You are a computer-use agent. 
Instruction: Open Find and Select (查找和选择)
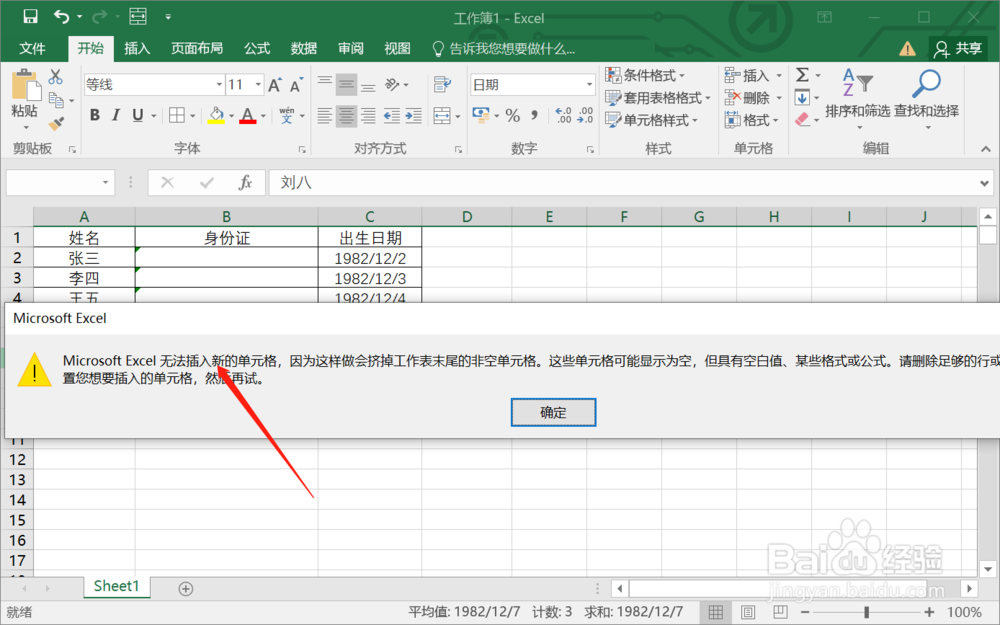click(x=926, y=97)
